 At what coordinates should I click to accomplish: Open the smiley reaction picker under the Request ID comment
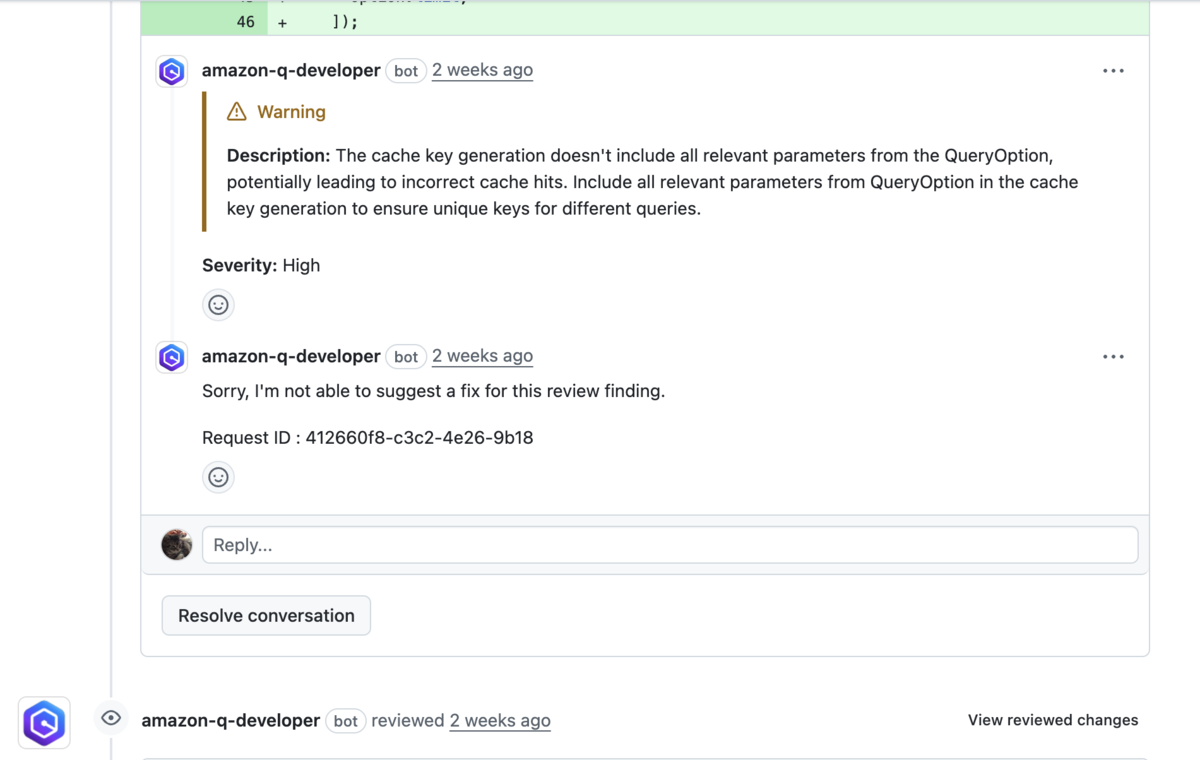(218, 477)
